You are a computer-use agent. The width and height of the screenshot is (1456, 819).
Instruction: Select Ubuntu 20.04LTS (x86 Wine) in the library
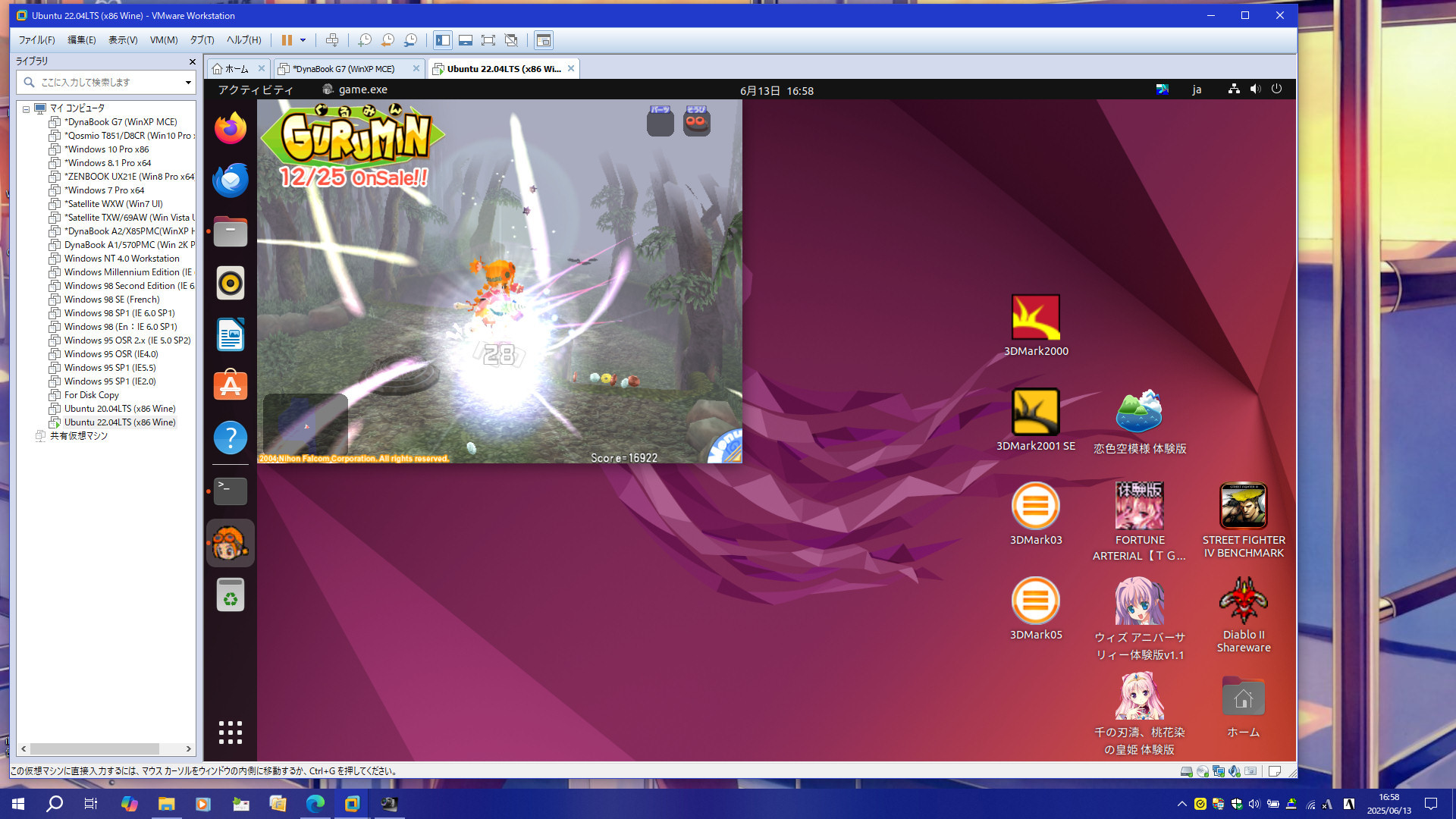(x=119, y=409)
